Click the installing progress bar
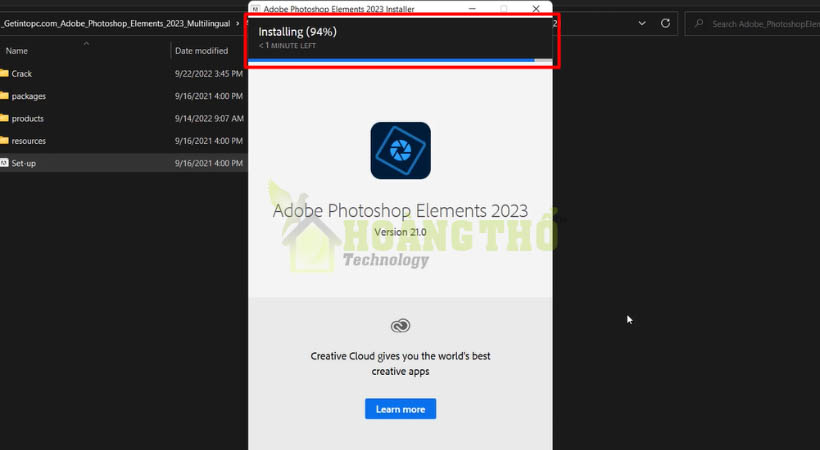Viewport: 820px width, 450px height. (x=400, y=61)
